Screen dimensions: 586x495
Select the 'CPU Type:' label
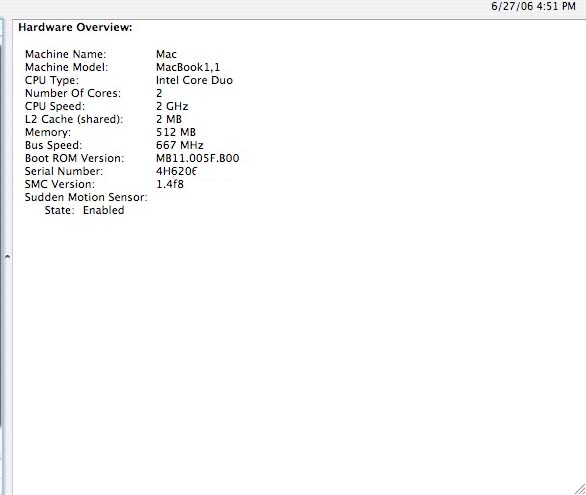[x=52, y=80]
